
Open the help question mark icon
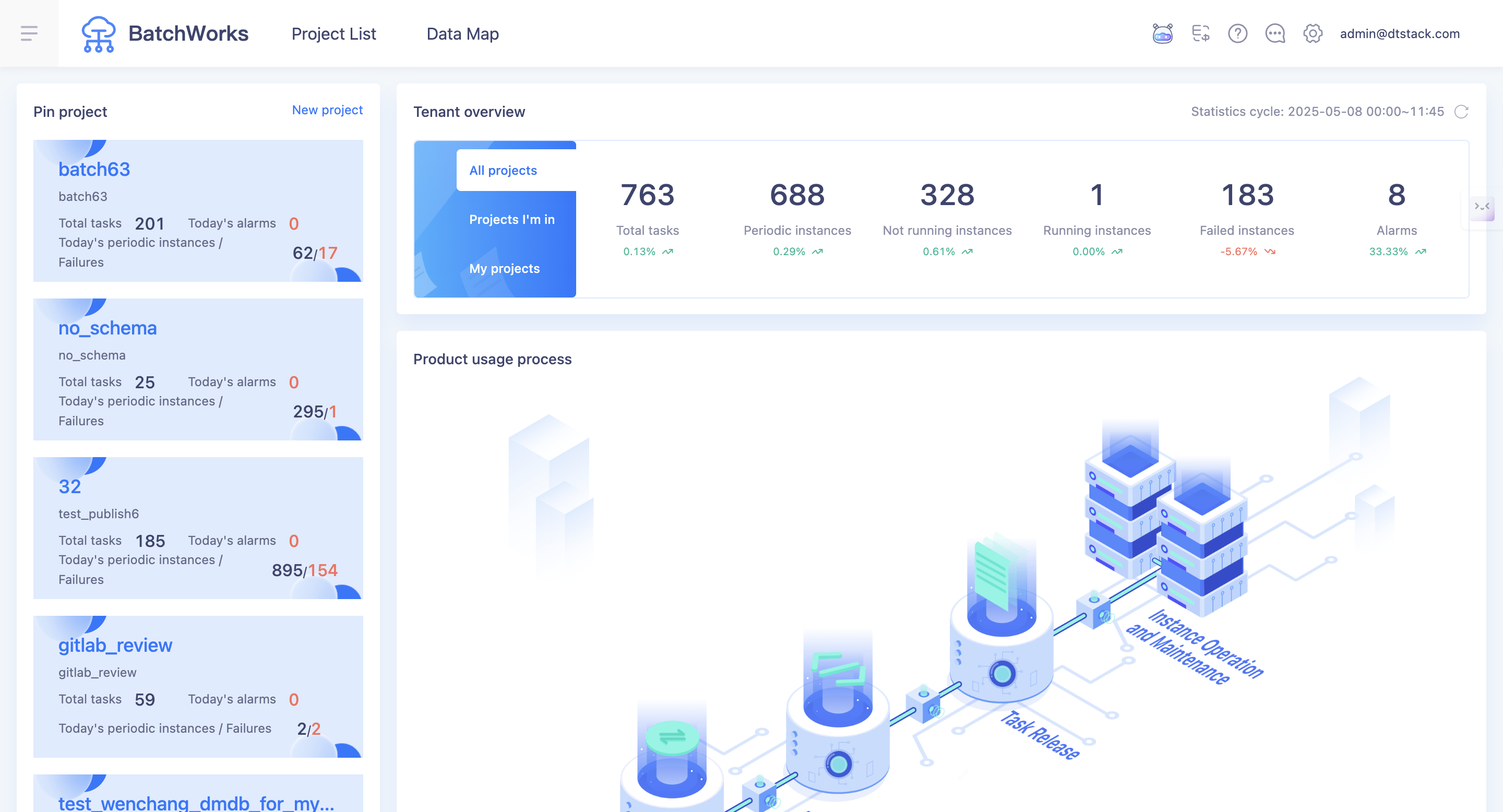tap(1237, 33)
